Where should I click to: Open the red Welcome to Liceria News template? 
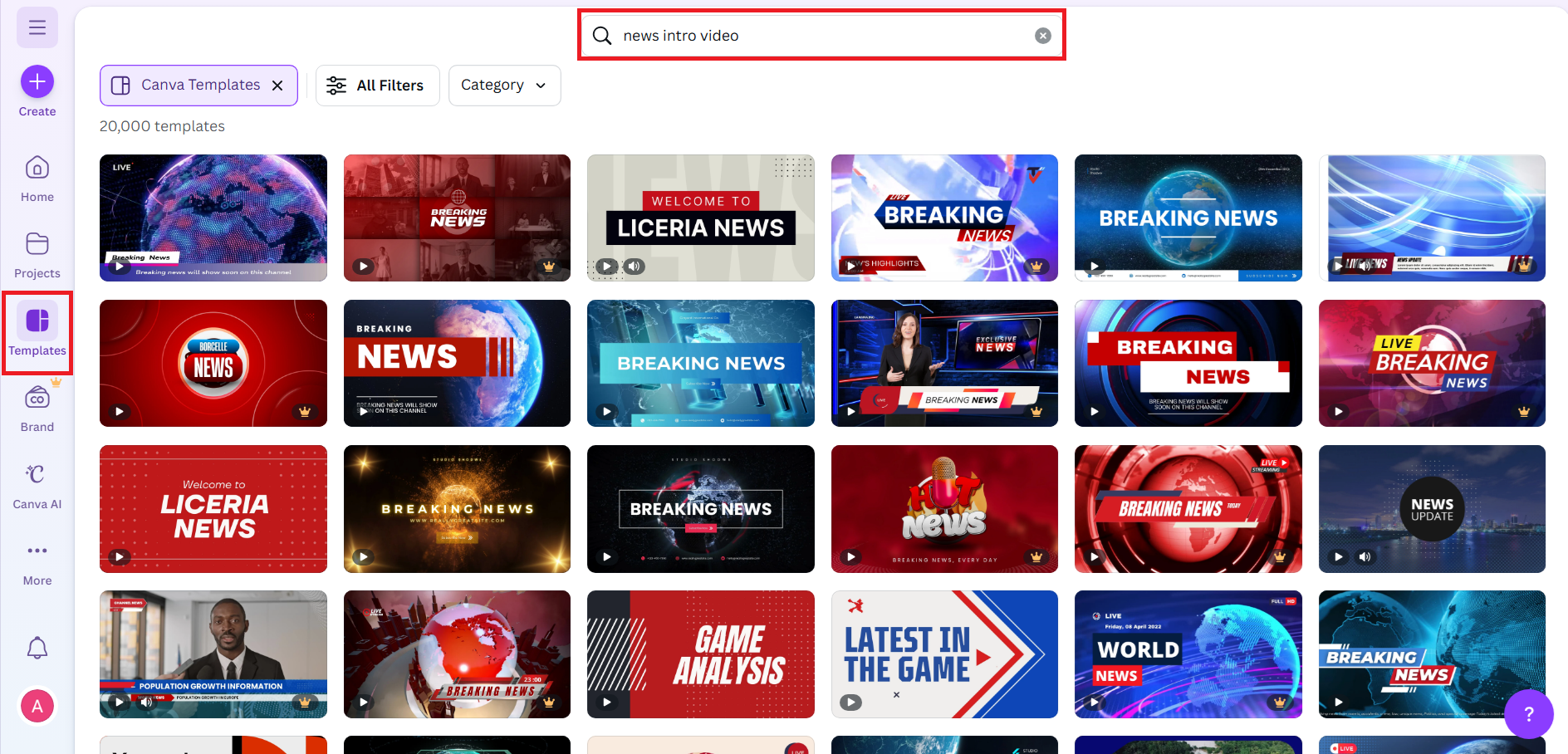(x=213, y=509)
